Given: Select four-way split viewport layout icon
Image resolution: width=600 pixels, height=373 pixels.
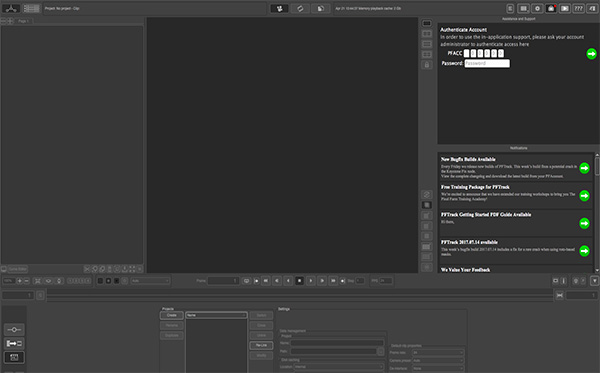Looking at the screenshot, I should (427, 54).
